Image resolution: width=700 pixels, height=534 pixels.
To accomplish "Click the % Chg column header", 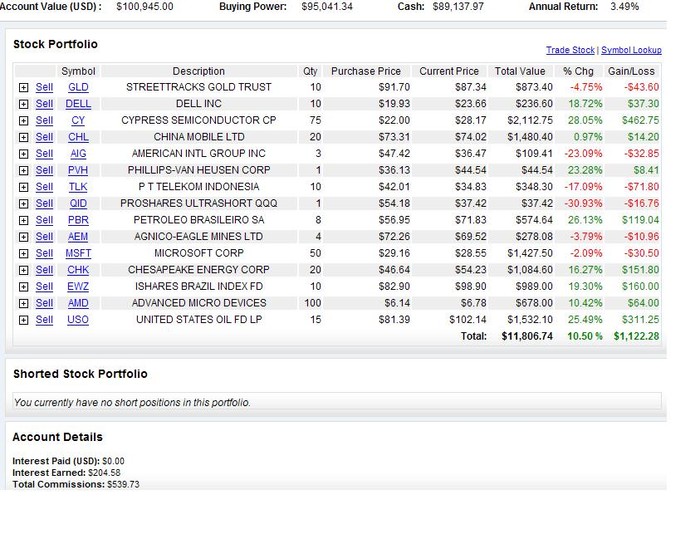I will [579, 71].
